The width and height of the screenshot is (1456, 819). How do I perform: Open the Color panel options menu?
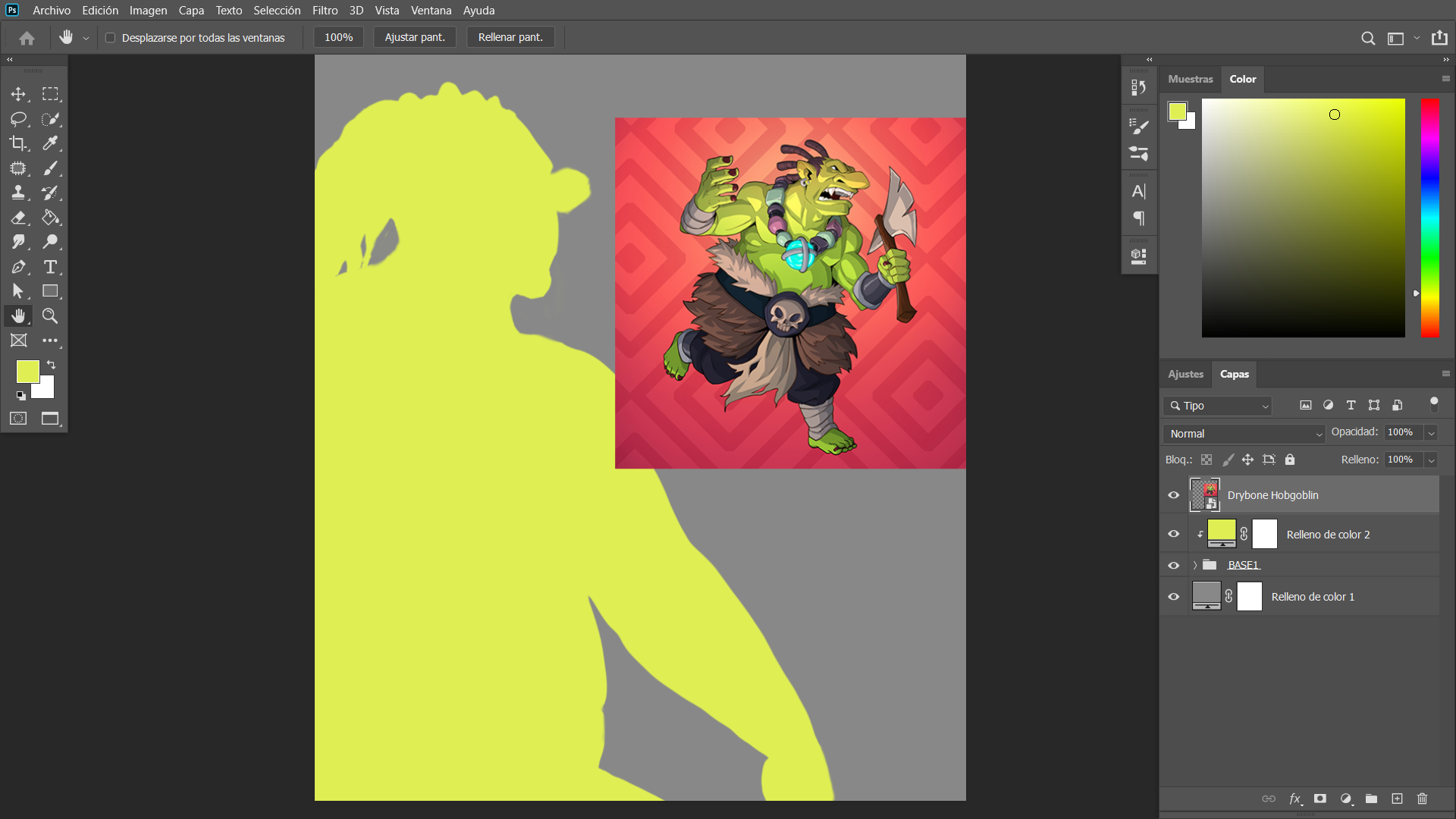1445,79
